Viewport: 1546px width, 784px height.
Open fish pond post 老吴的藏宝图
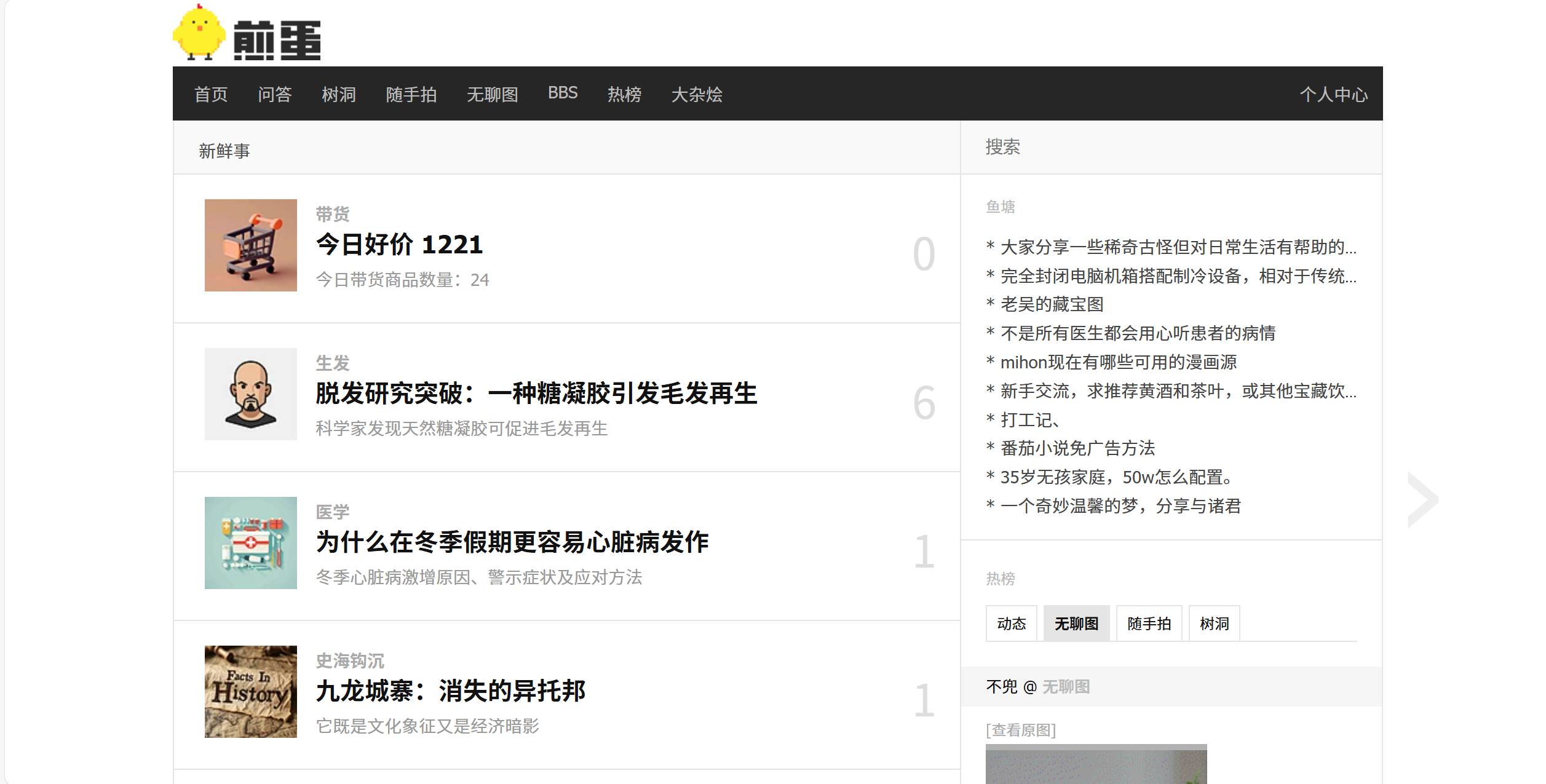[x=1052, y=304]
